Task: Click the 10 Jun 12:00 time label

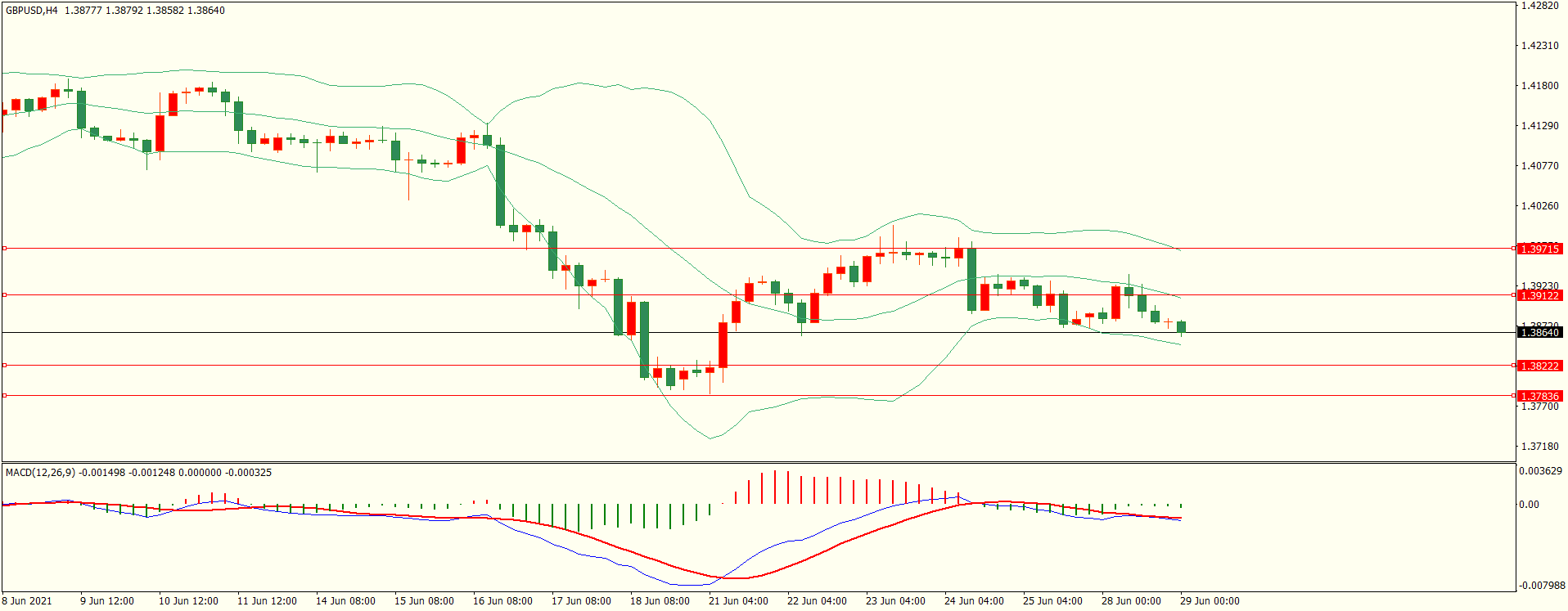Action: (x=188, y=601)
